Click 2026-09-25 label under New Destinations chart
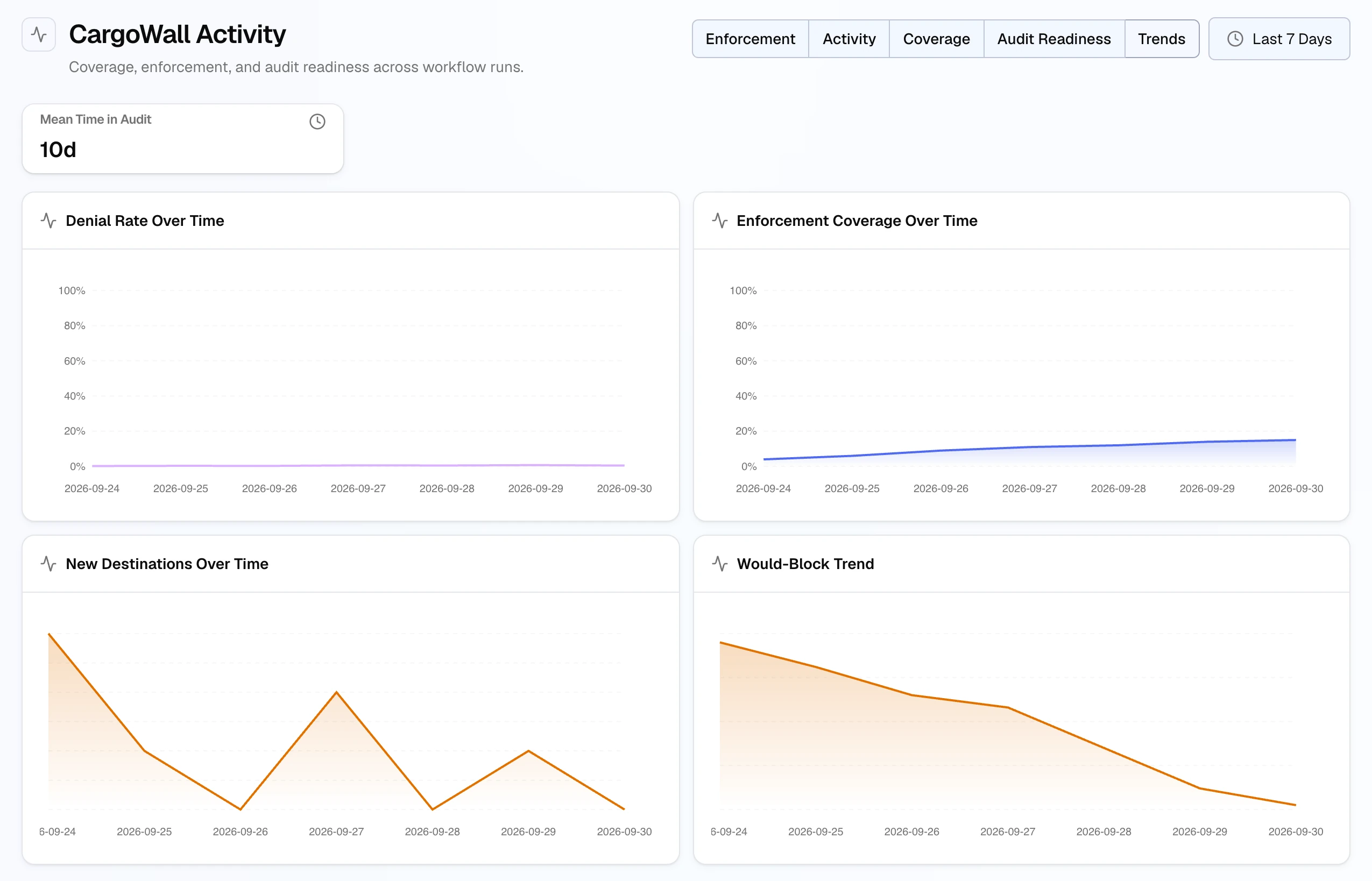The width and height of the screenshot is (1372, 881). point(144,832)
